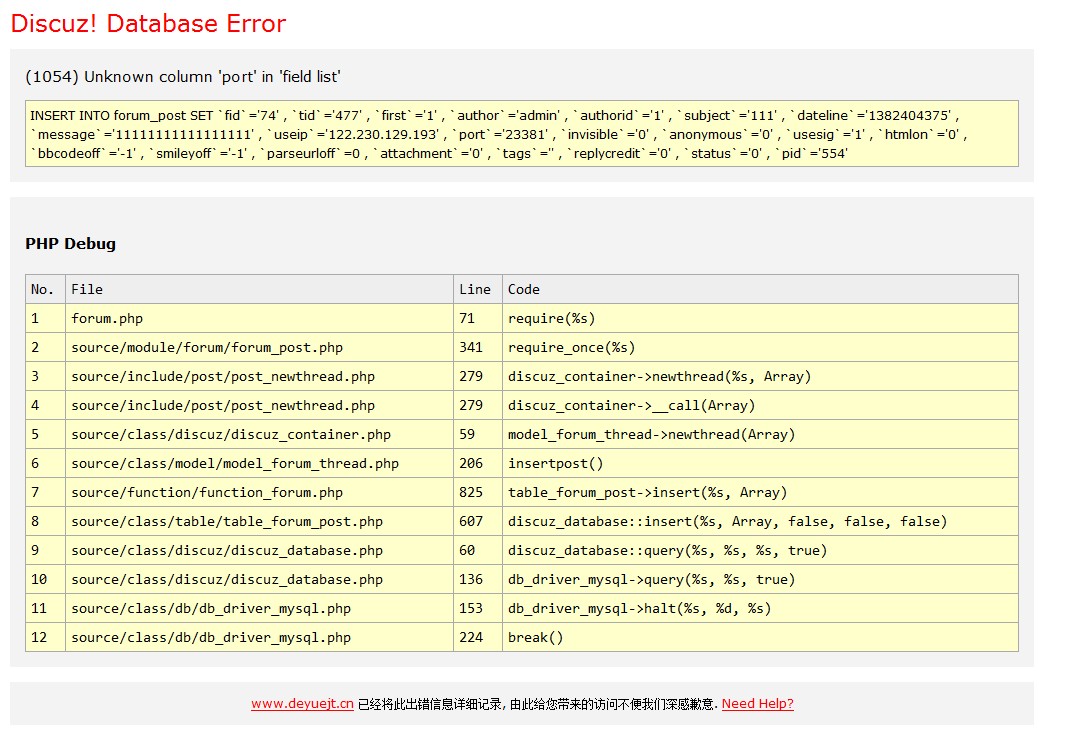Click the Chinese apology text in the footer
Viewport: 1079px width, 734px height.
tap(537, 704)
